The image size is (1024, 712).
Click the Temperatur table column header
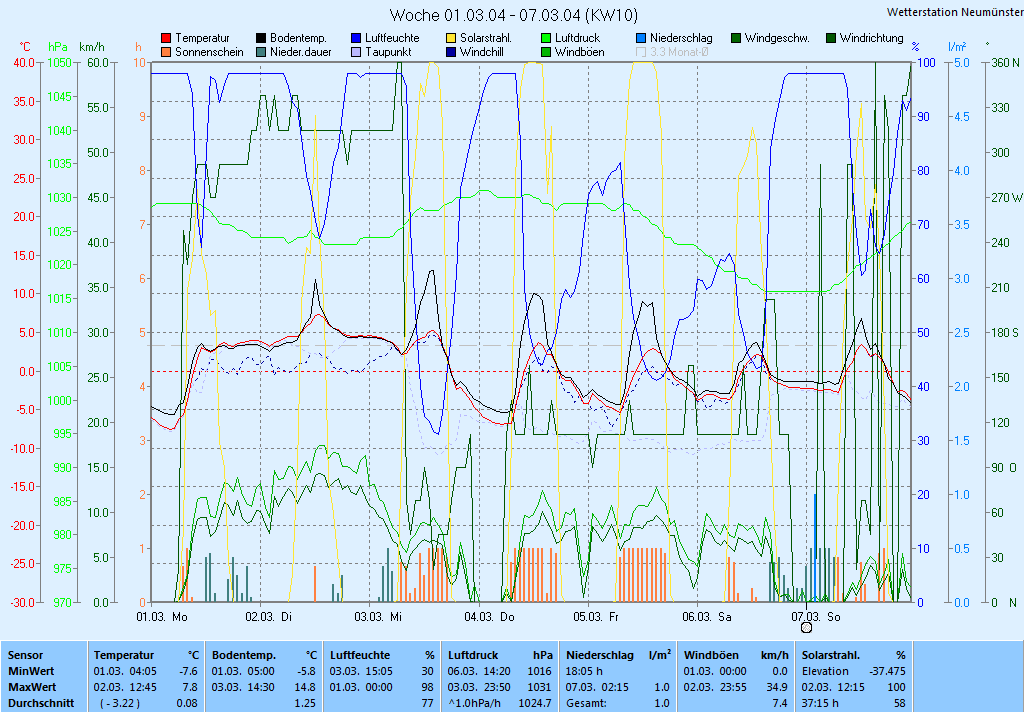tap(124, 655)
